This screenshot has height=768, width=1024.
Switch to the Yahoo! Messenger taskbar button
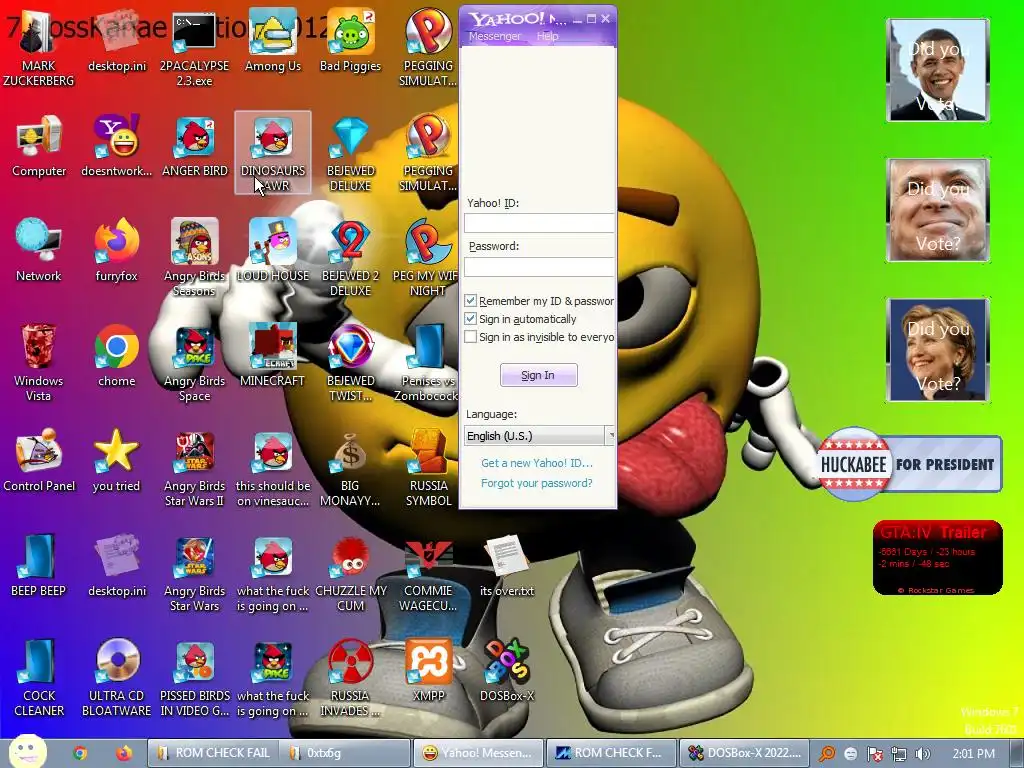point(478,753)
